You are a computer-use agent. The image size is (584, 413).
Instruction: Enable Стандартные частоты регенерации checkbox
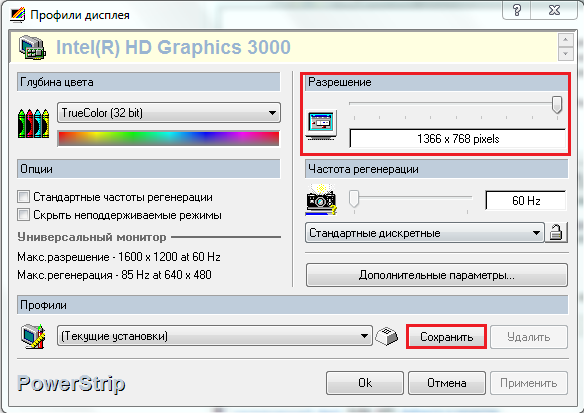tap(23, 197)
